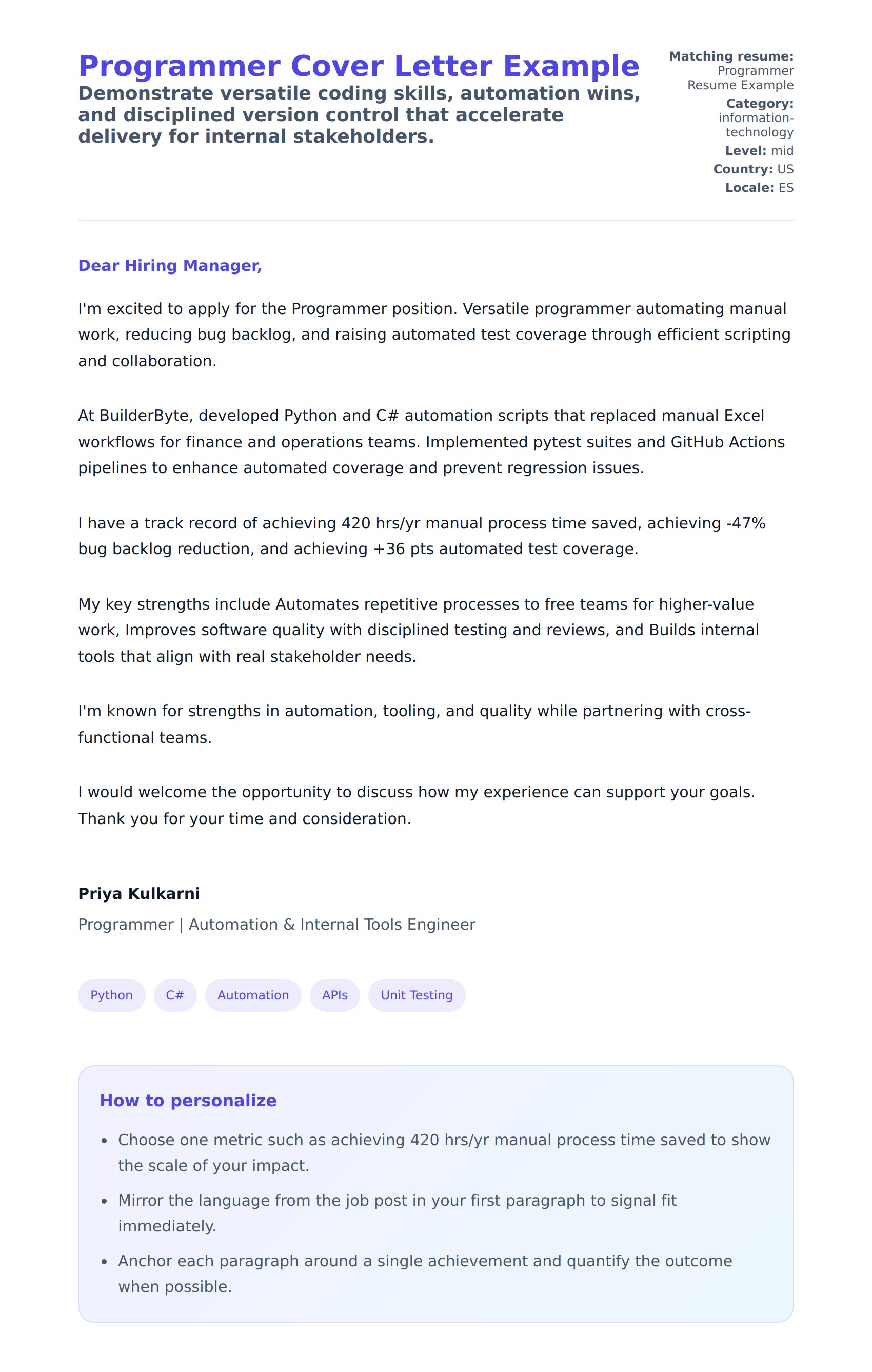Click the Country: US label
Viewport: 872px width, 1372px height.
[x=753, y=169]
